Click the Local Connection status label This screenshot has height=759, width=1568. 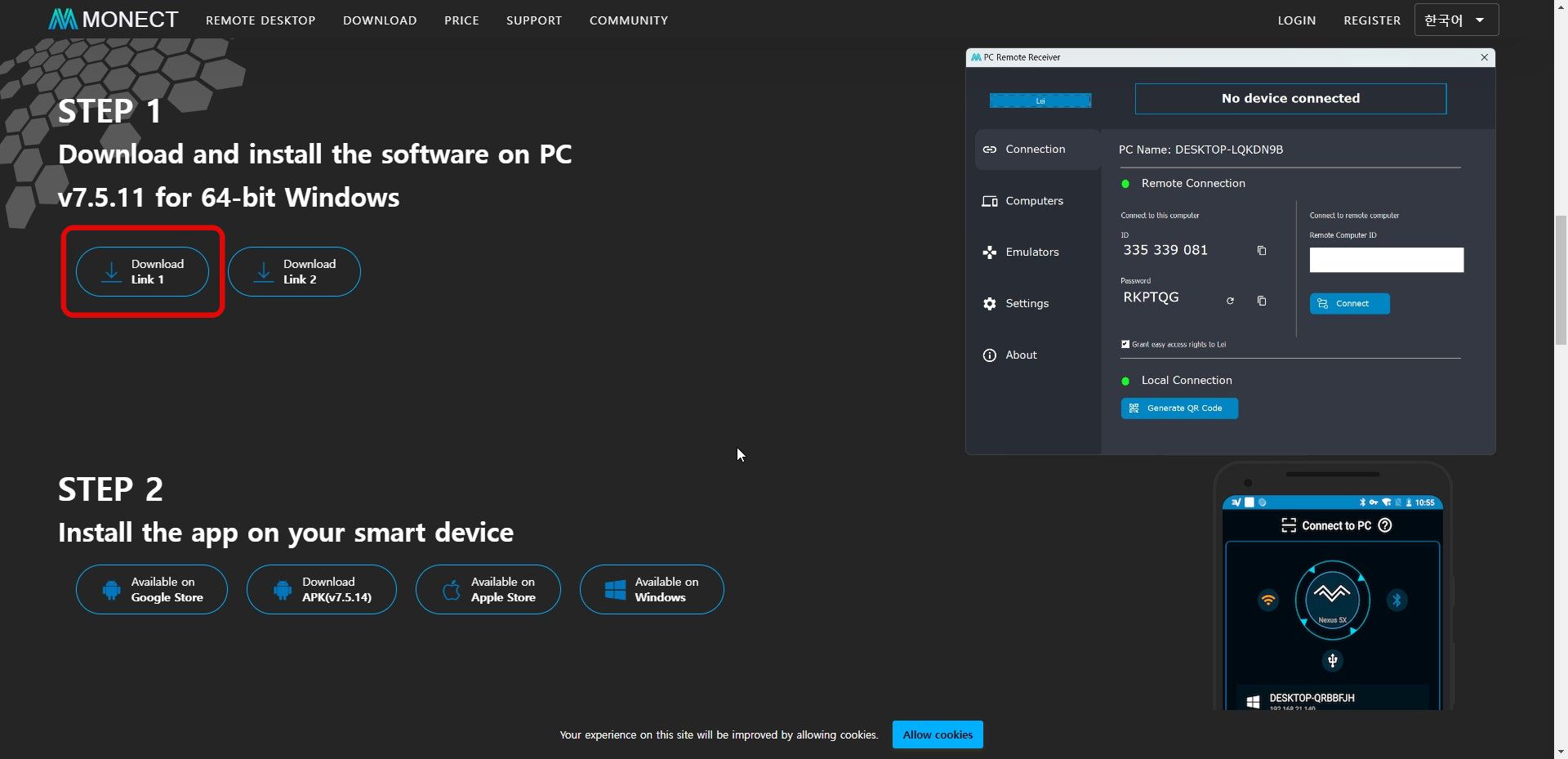point(1187,381)
